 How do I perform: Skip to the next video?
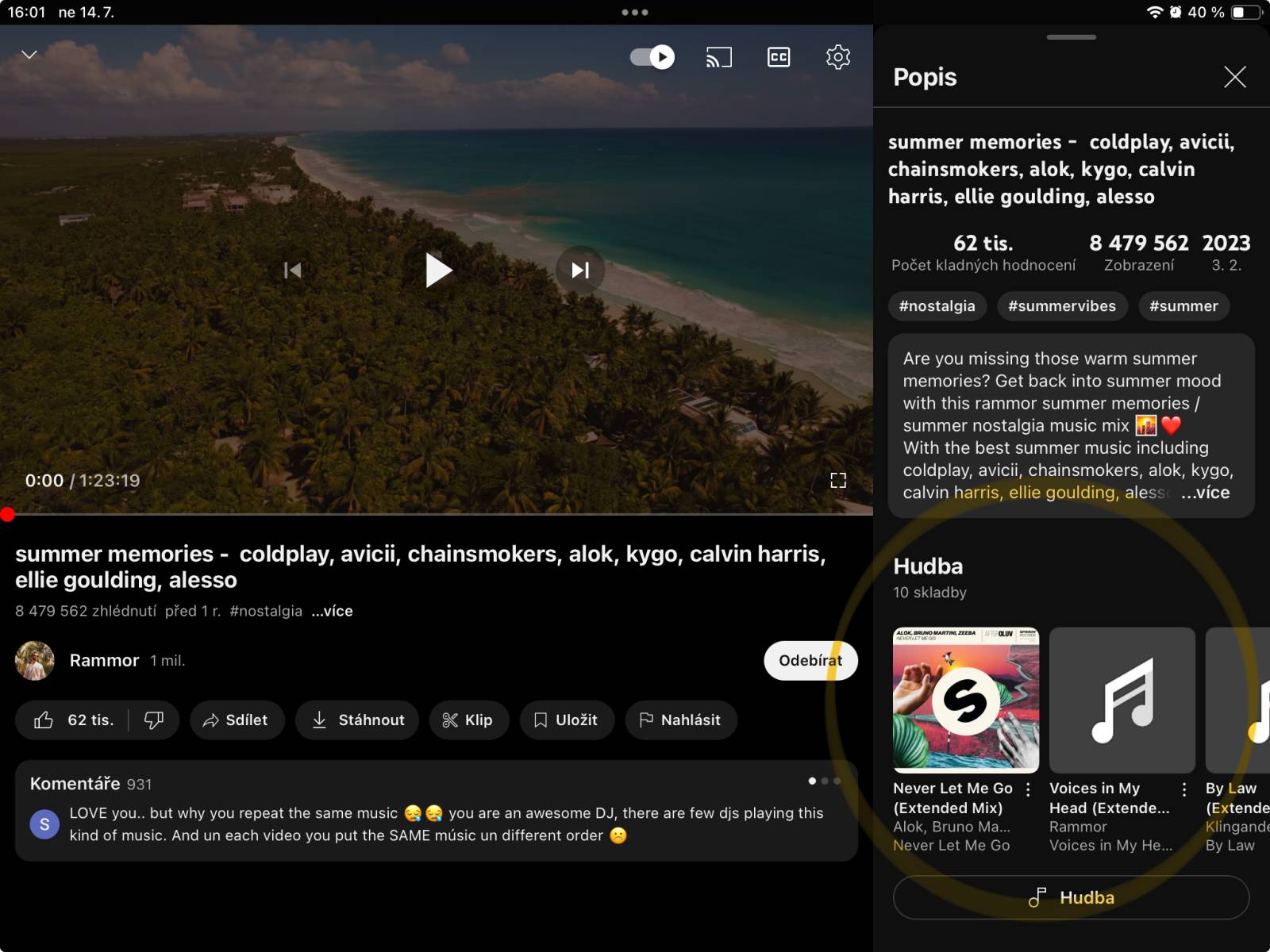pos(580,271)
